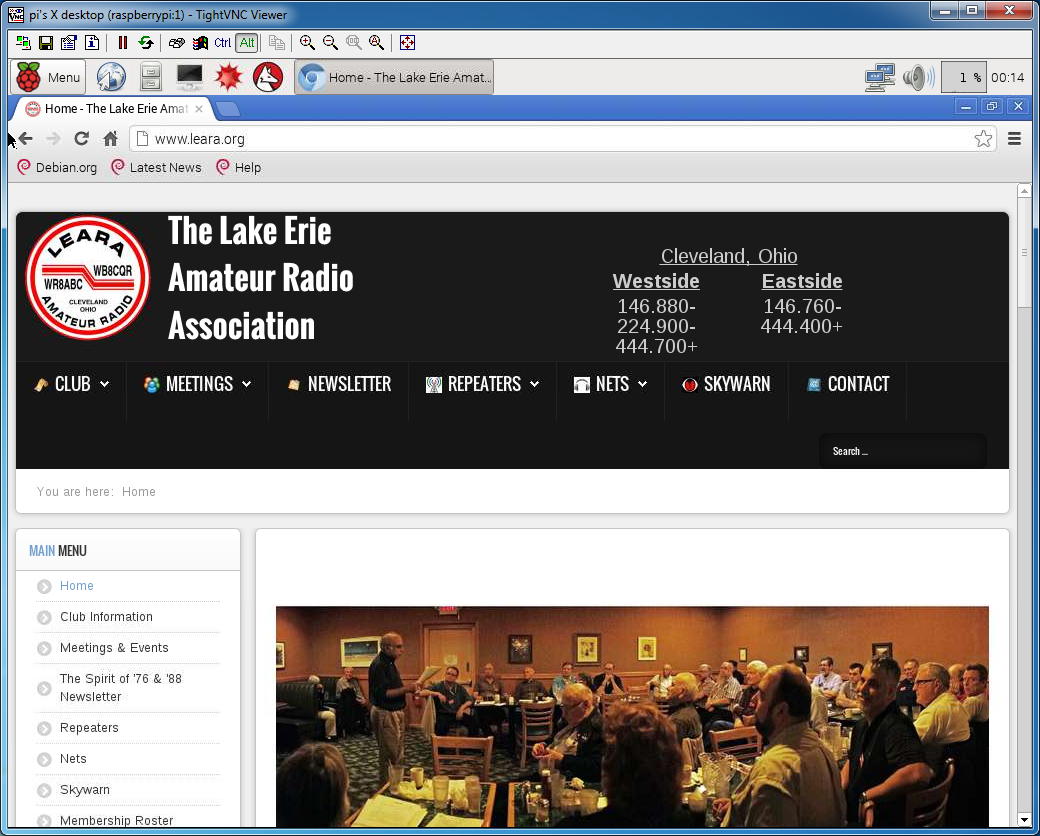Click the www.leara.org address bar
This screenshot has height=836, width=1040.
pos(562,139)
